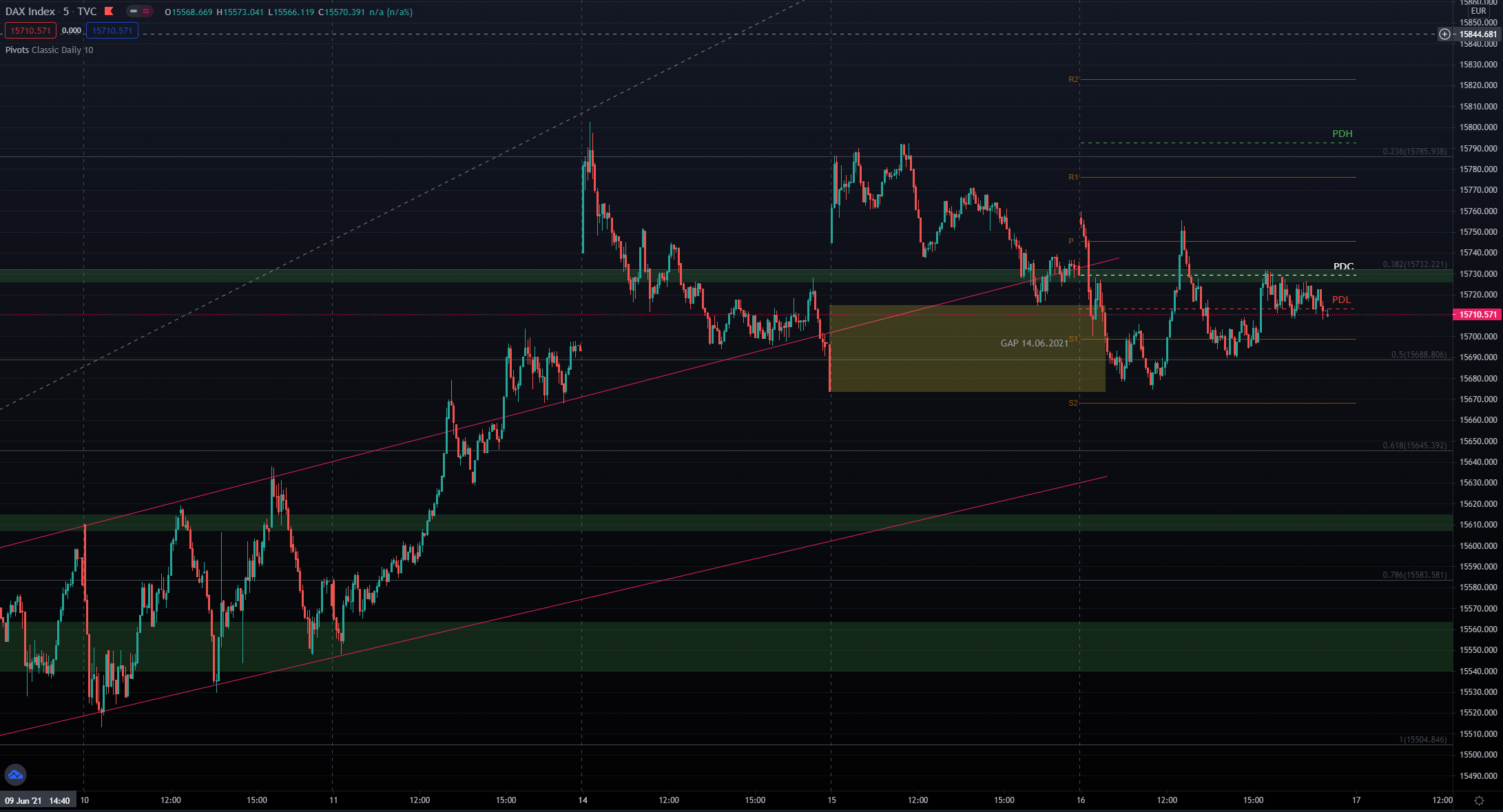This screenshot has height=812, width=1503.
Task: Click the 09 Jun '21 14:40 time label
Action: pyautogui.click(x=37, y=800)
